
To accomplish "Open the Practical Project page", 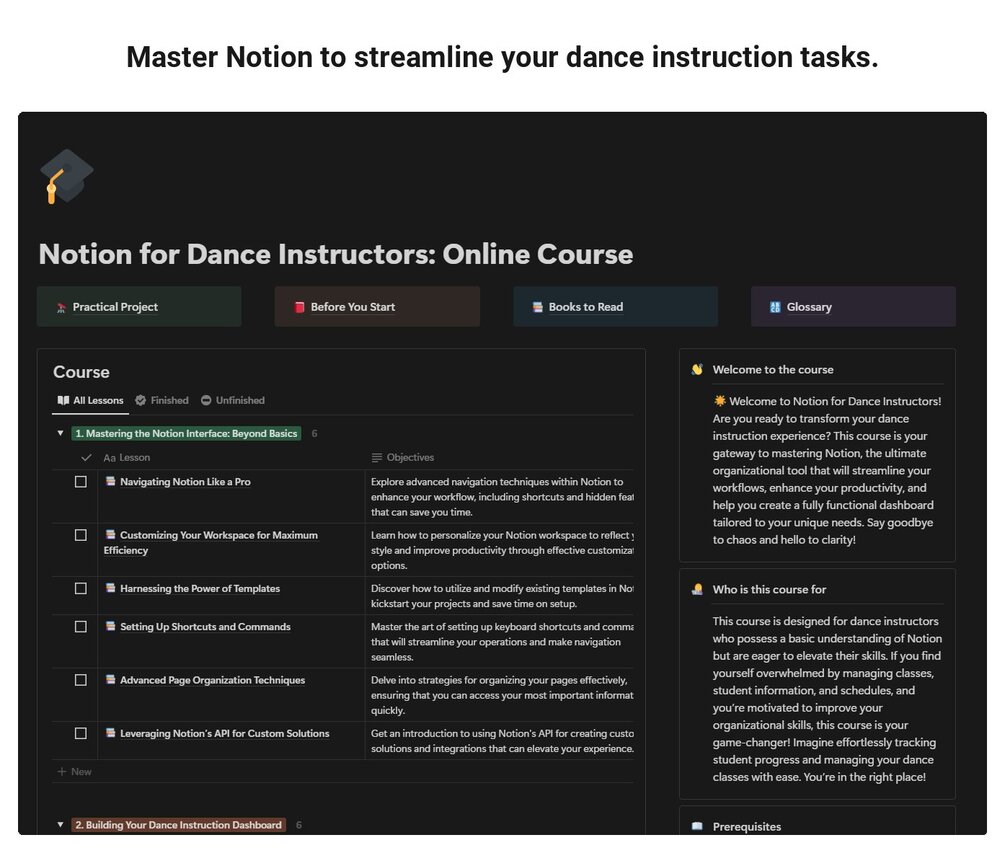I will click(x=139, y=307).
